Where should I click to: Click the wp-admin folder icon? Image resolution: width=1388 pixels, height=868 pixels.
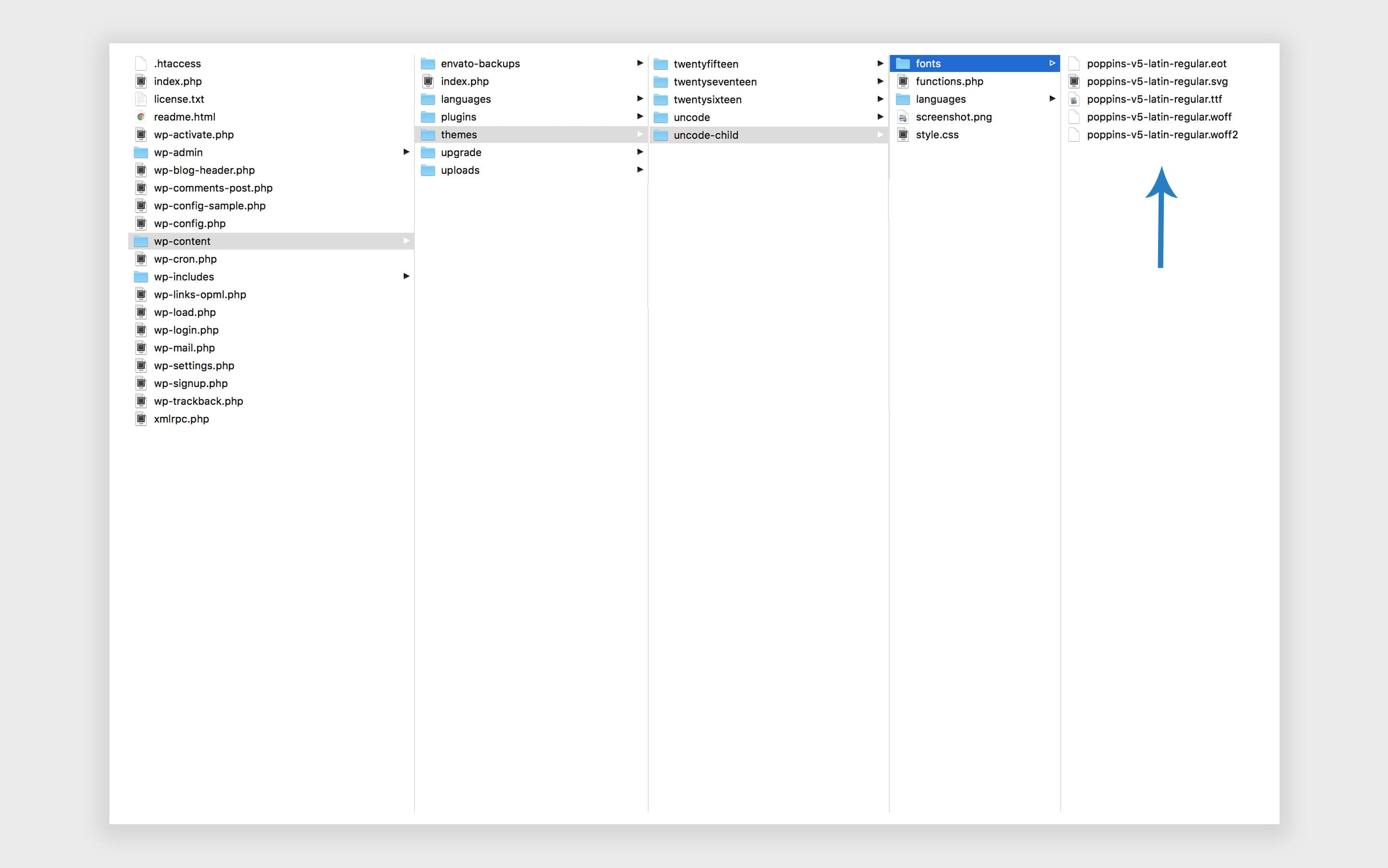point(141,152)
